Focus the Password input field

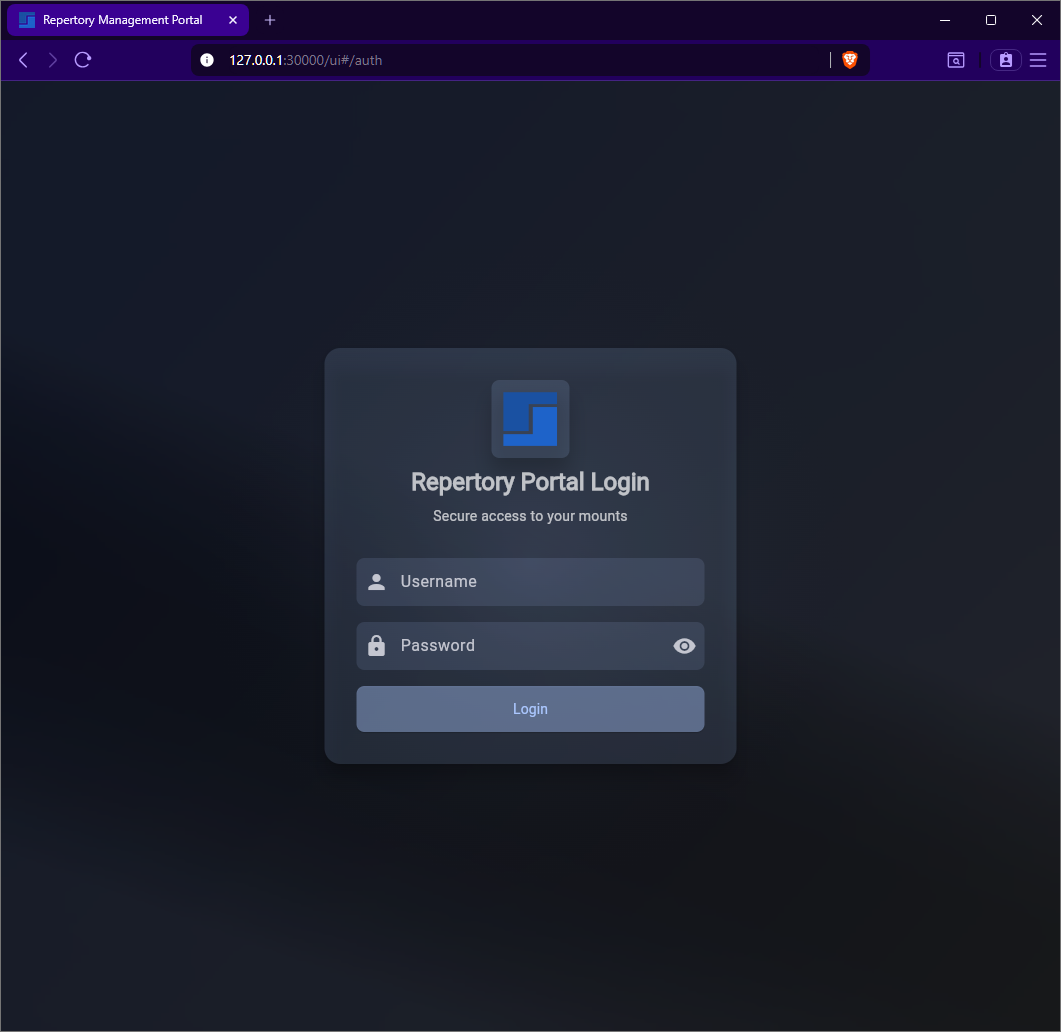click(530, 646)
